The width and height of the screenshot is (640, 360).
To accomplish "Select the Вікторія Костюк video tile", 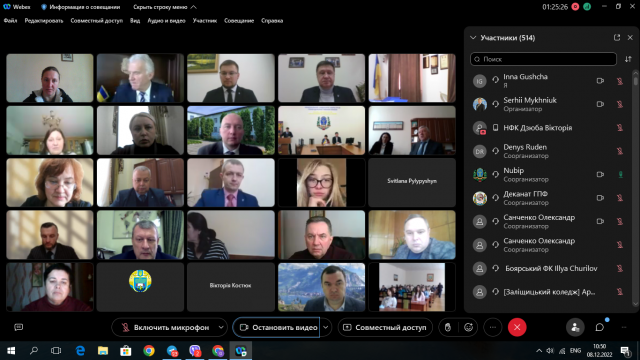I will click(x=231, y=287).
